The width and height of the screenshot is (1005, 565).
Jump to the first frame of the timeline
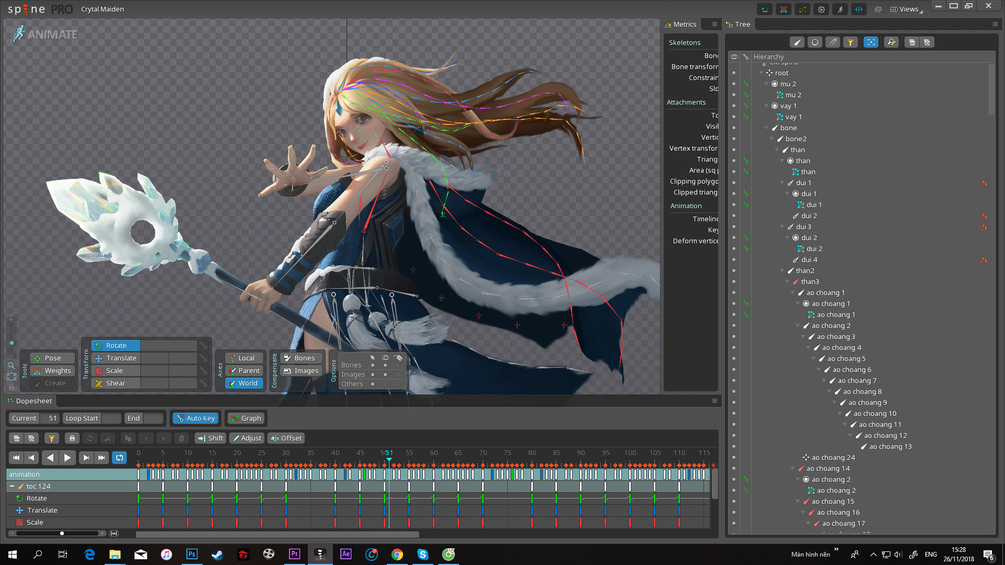[16, 458]
